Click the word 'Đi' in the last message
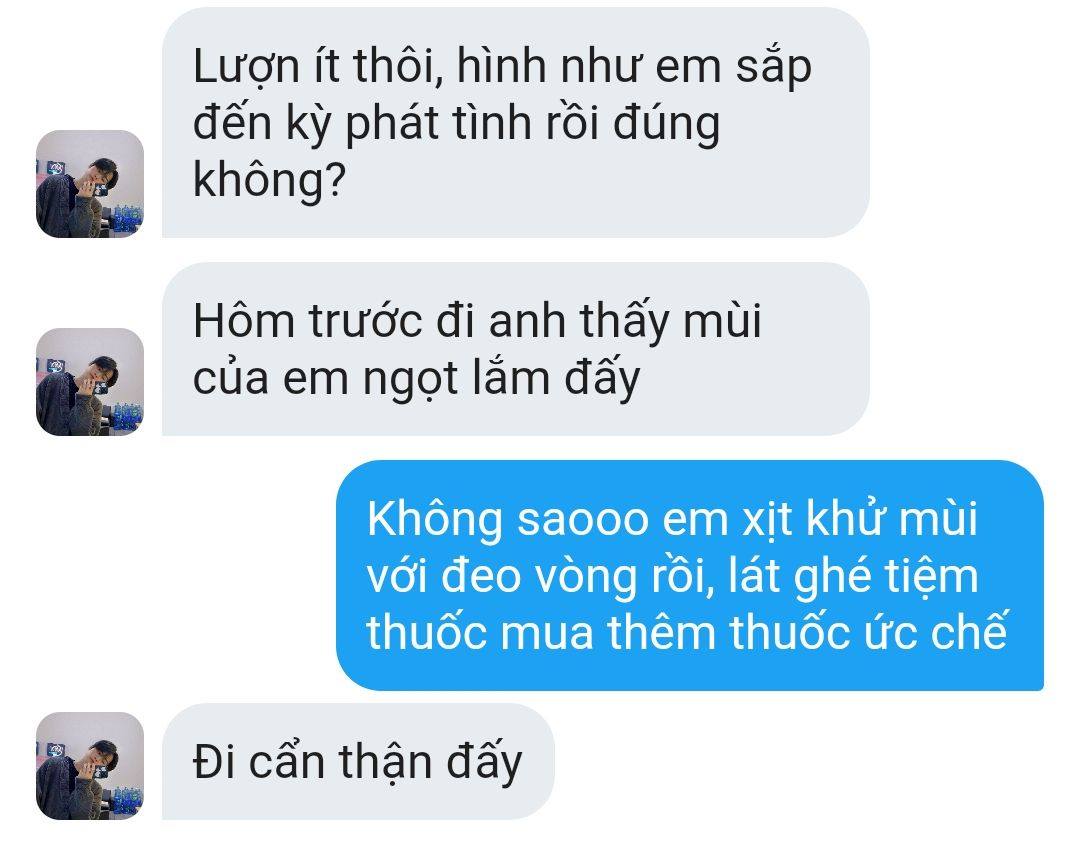The width and height of the screenshot is (1080, 853). click(214, 762)
